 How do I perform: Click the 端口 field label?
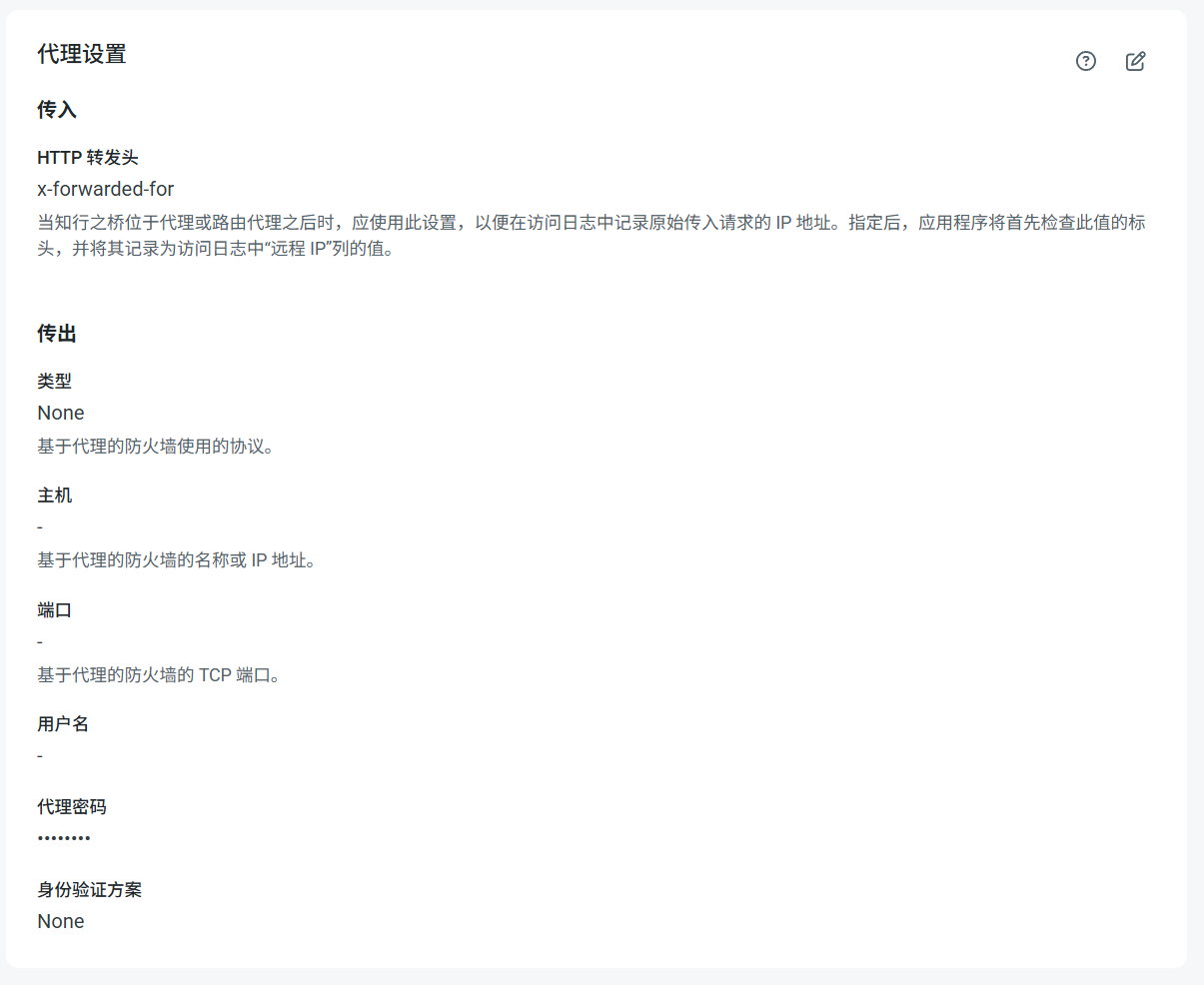(x=55, y=610)
